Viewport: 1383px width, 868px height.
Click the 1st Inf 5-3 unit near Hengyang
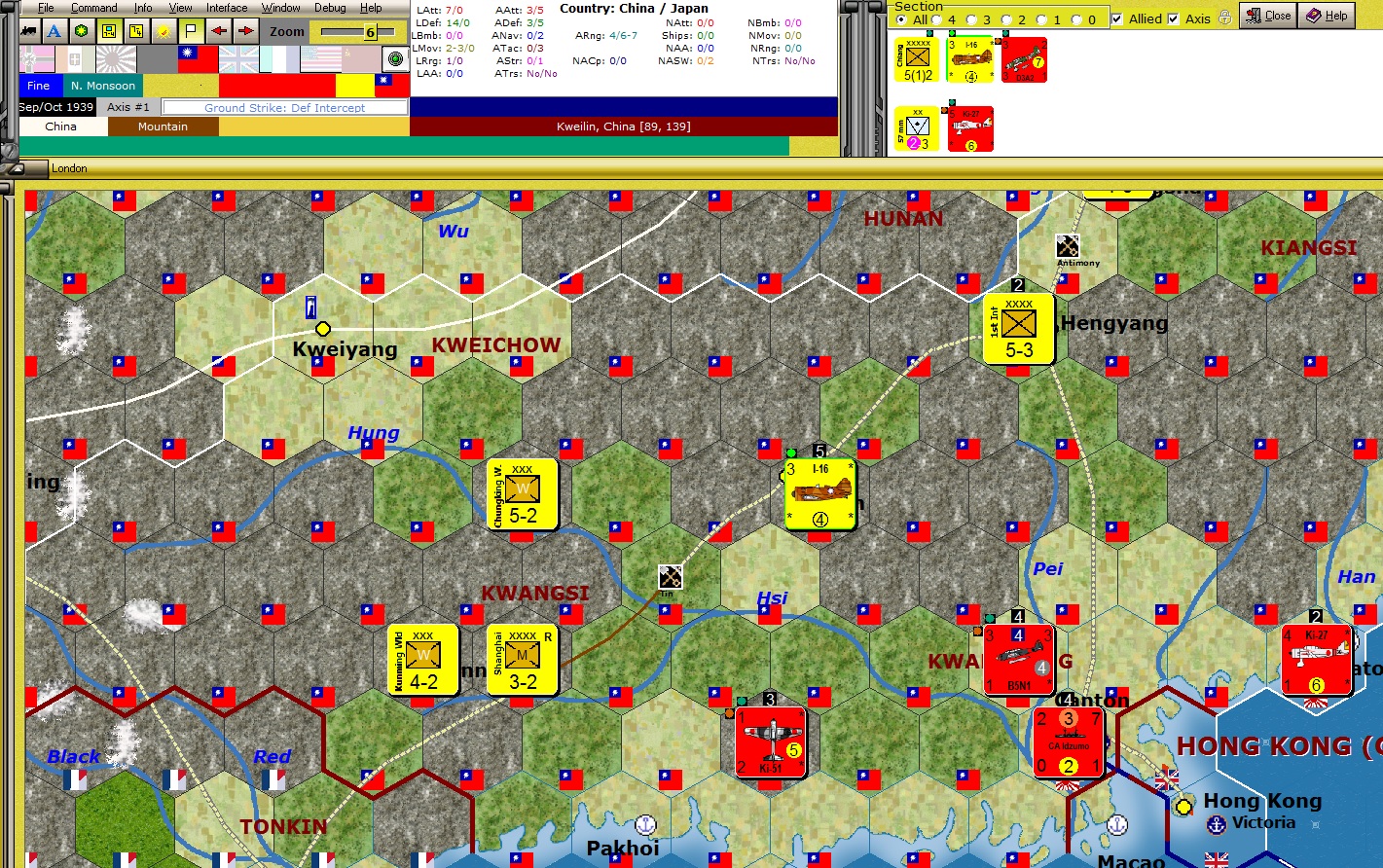(1019, 329)
